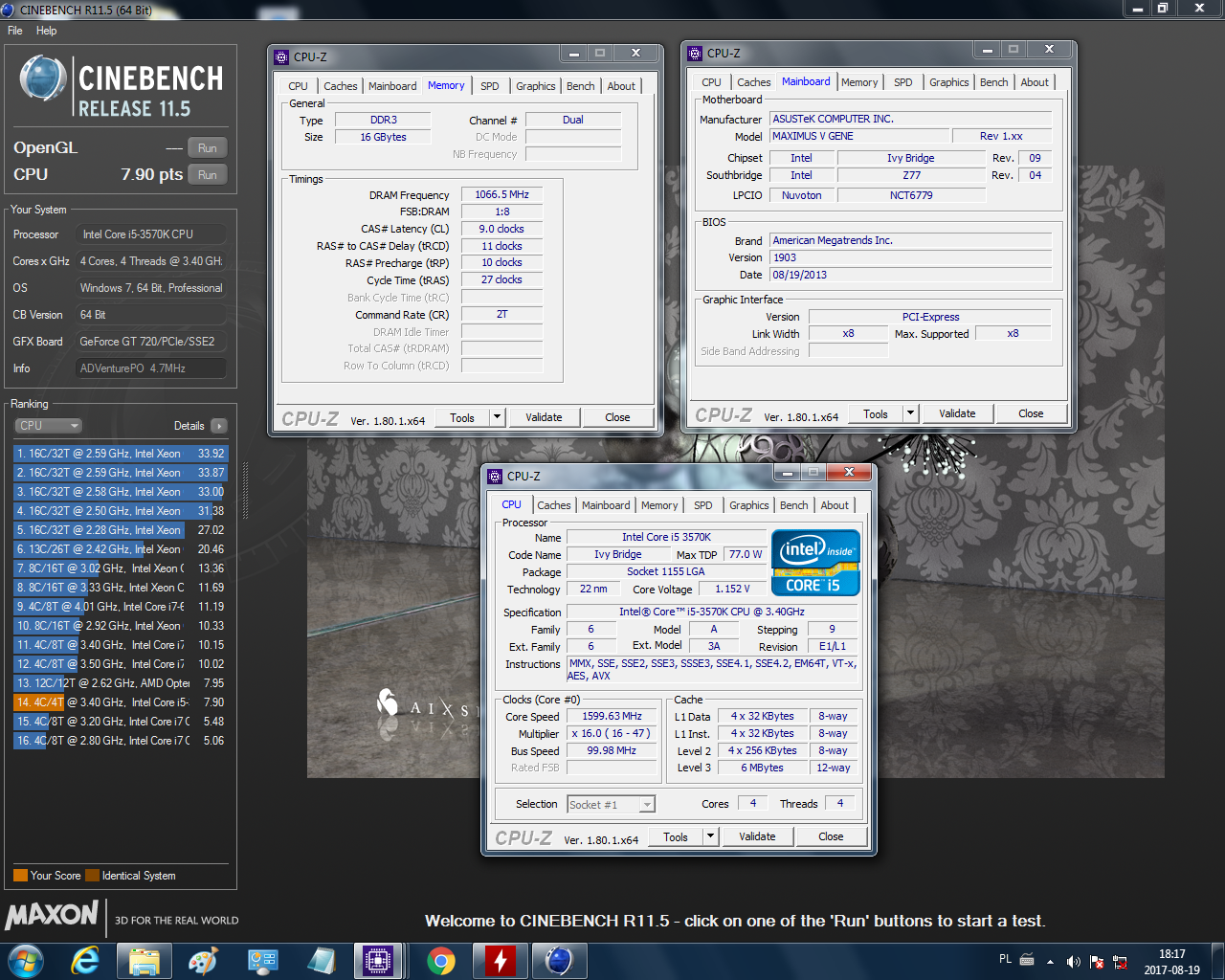Image resolution: width=1225 pixels, height=980 pixels.
Task: Open Windows Explorer folder on taskbar
Action: [145, 961]
